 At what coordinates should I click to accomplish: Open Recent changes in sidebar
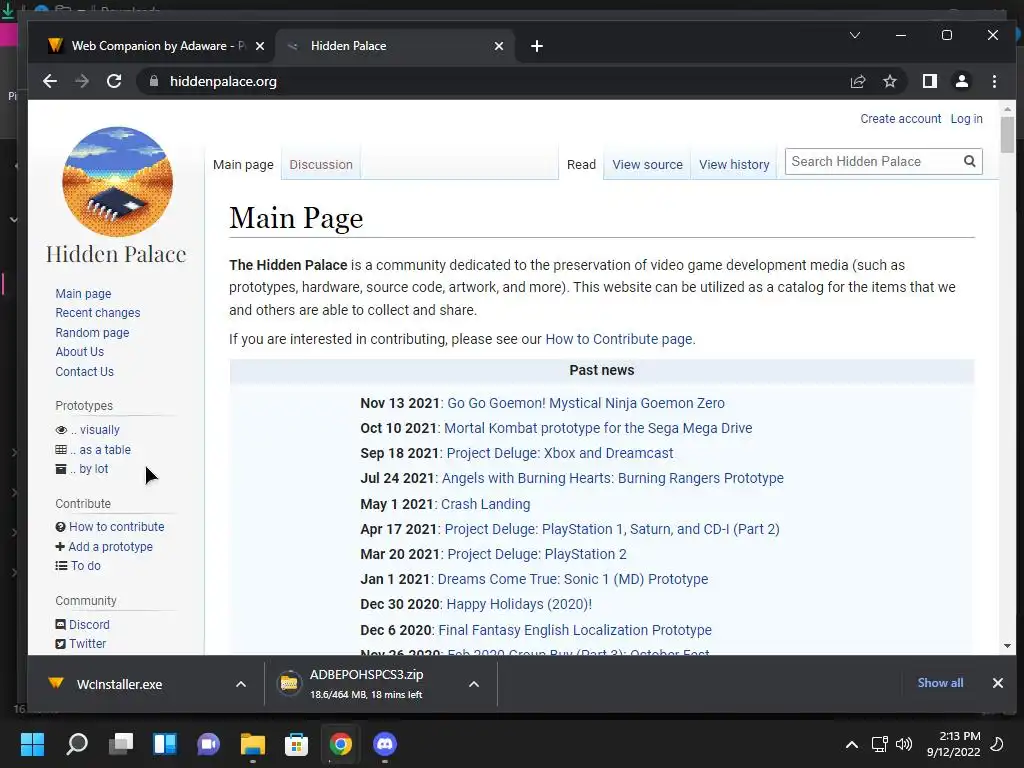pyautogui.click(x=98, y=313)
